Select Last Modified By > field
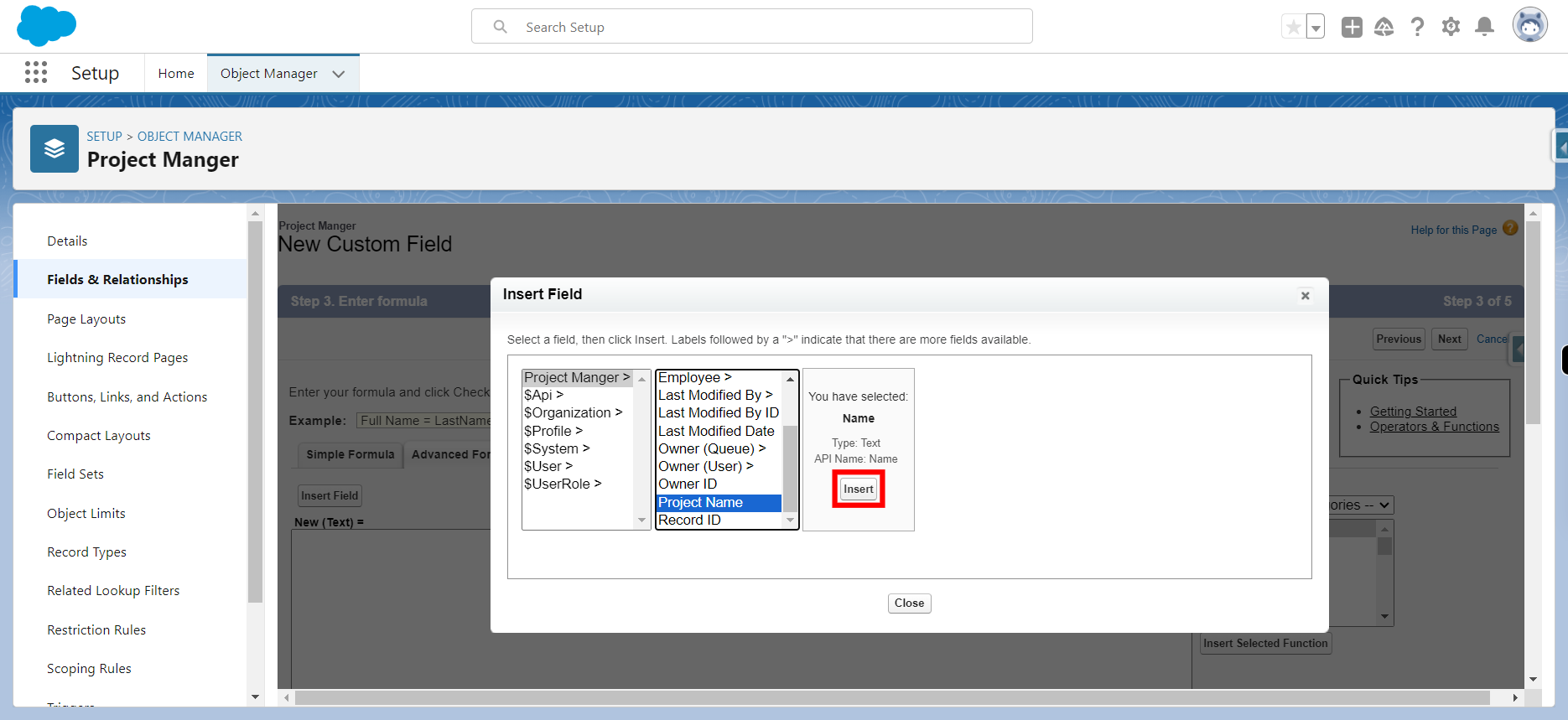Image resolution: width=1568 pixels, height=720 pixels. (x=719, y=395)
